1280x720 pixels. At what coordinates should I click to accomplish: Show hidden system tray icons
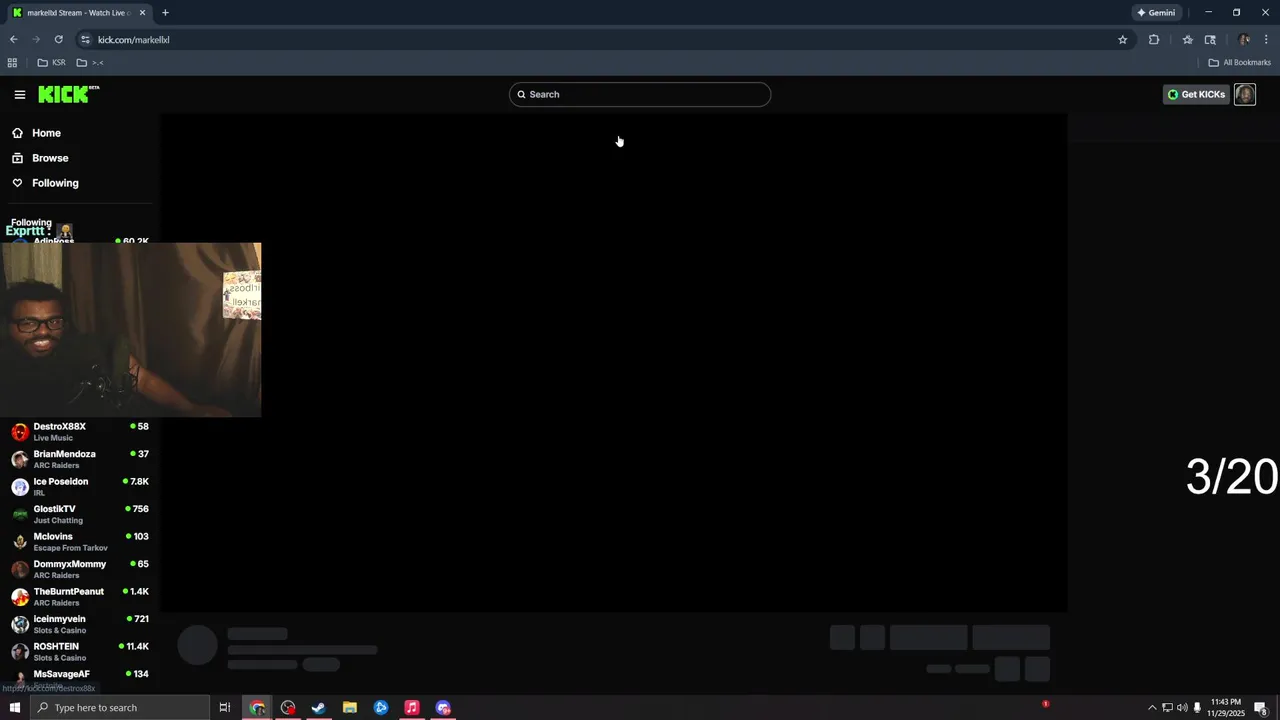pyautogui.click(x=1152, y=708)
